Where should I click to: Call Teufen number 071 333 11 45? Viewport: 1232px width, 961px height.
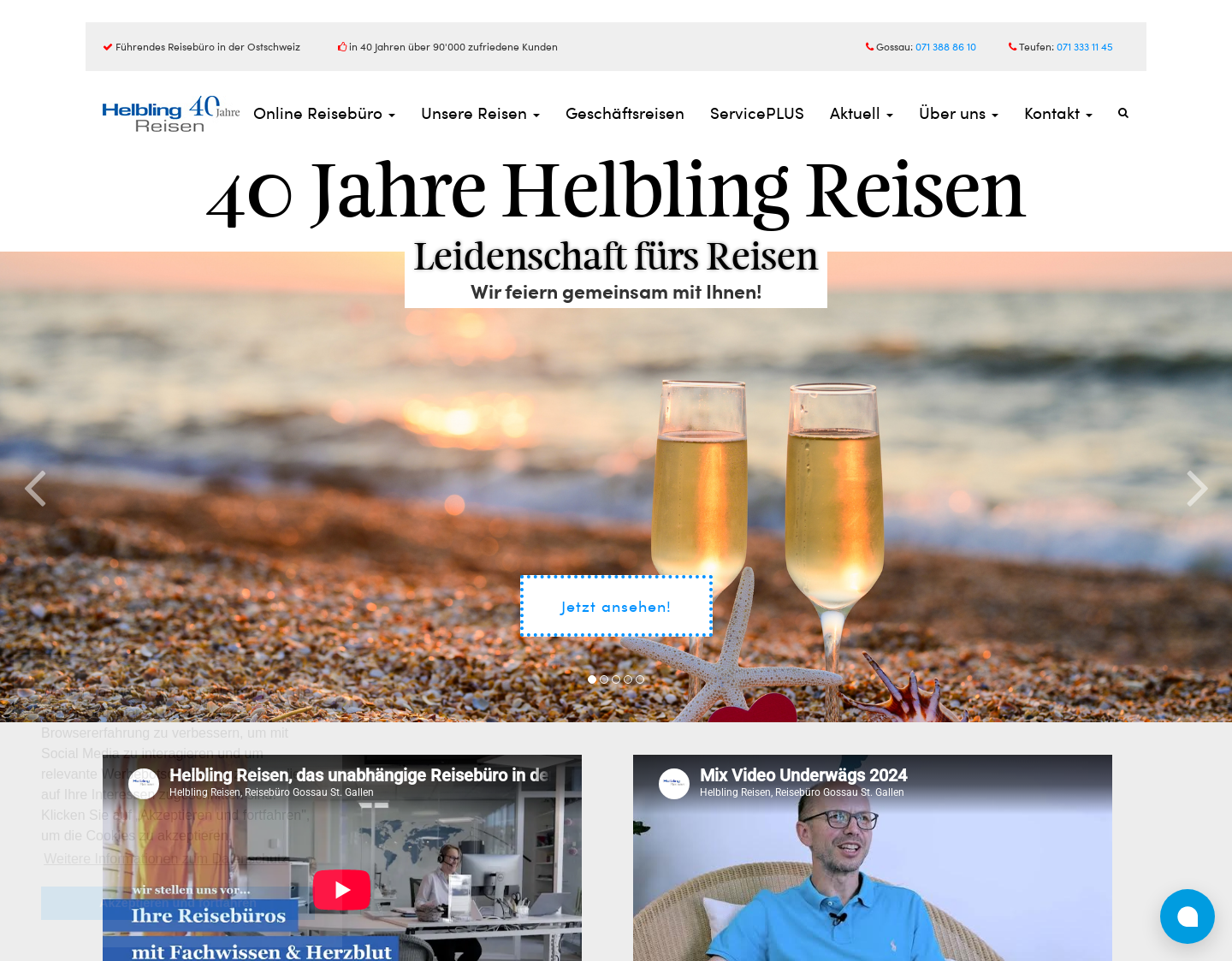(1085, 47)
